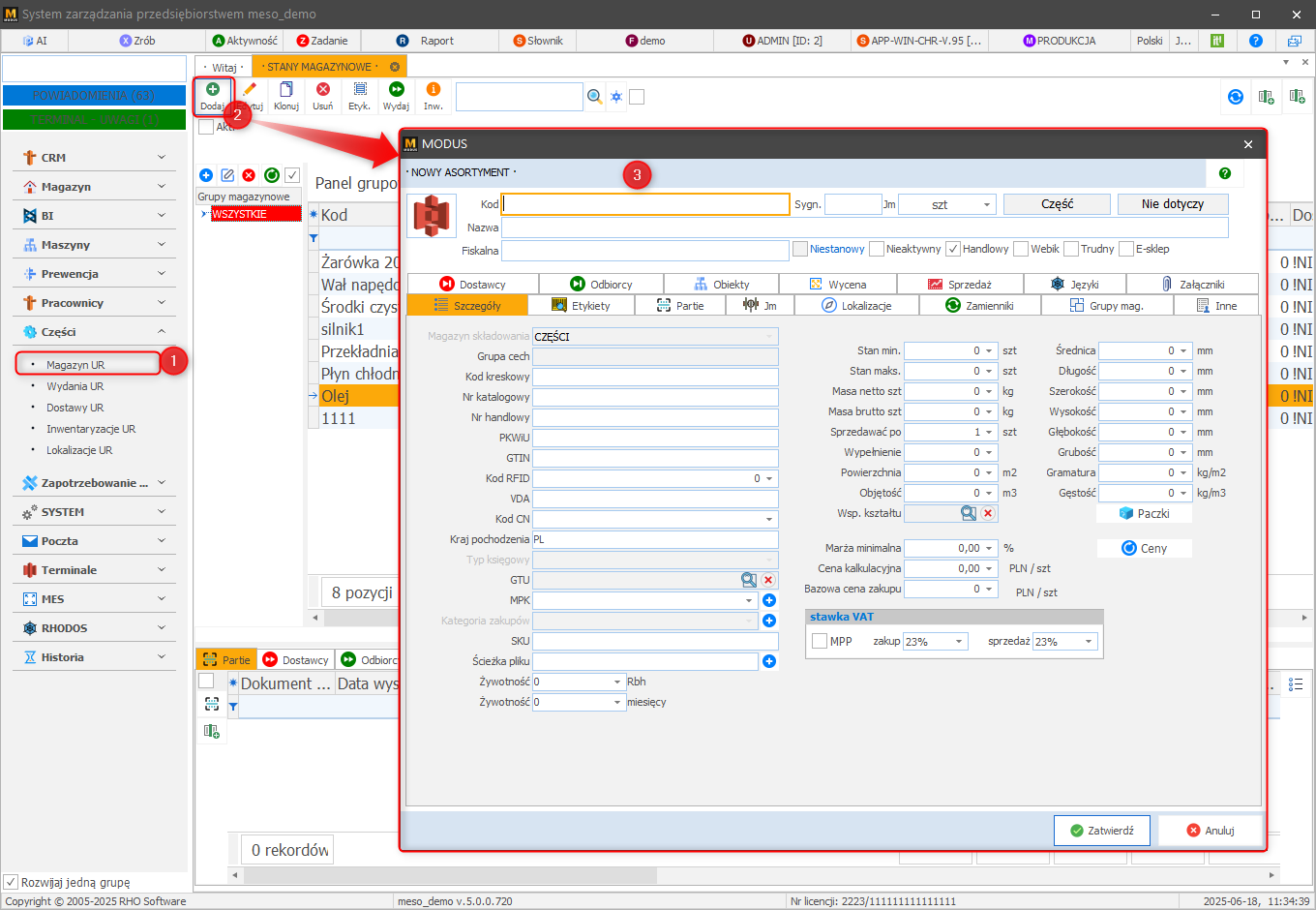Click the green help icon in dialog
The width and height of the screenshot is (1316, 910).
click(x=1225, y=173)
